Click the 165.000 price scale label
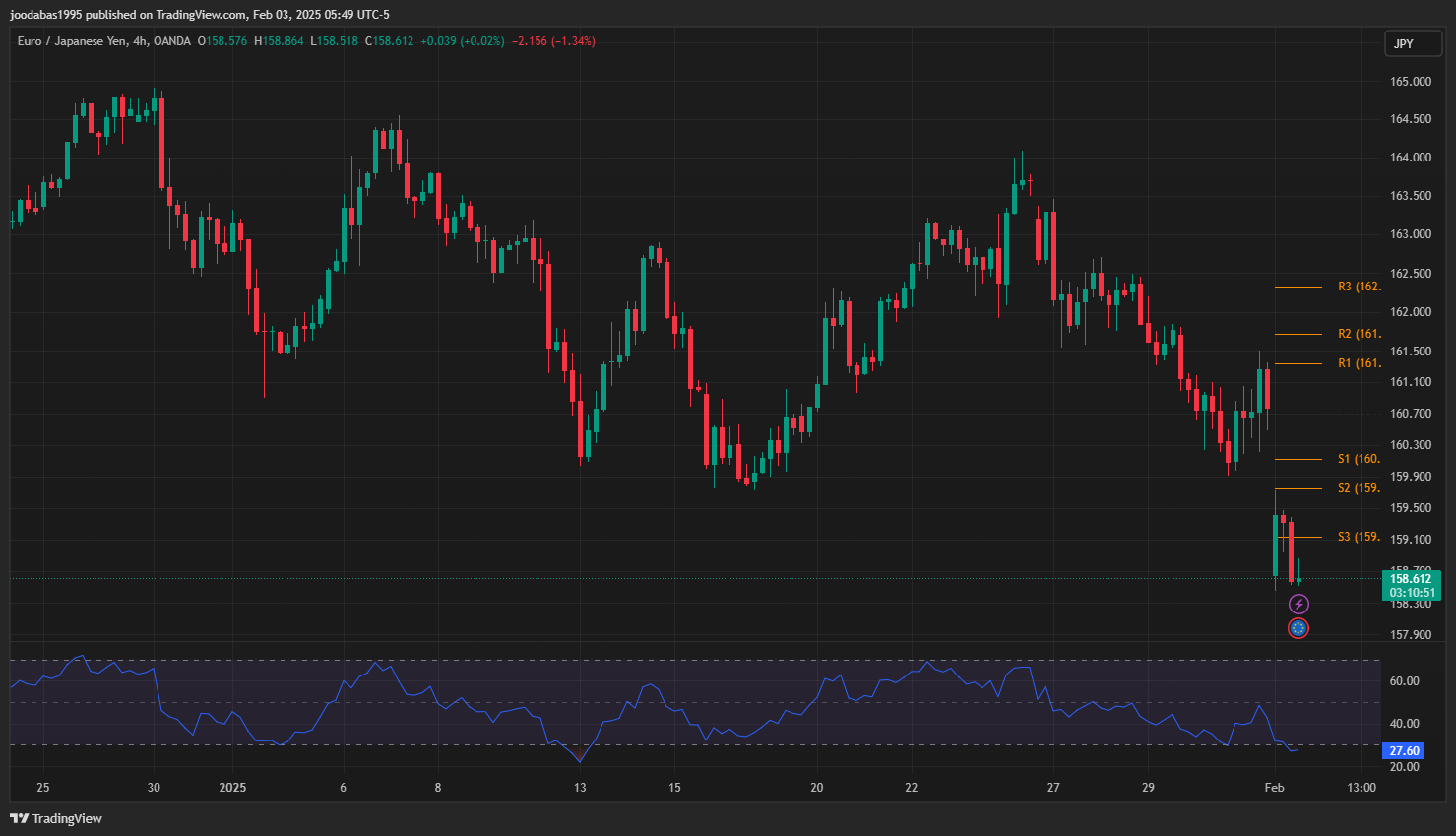 tap(1410, 82)
